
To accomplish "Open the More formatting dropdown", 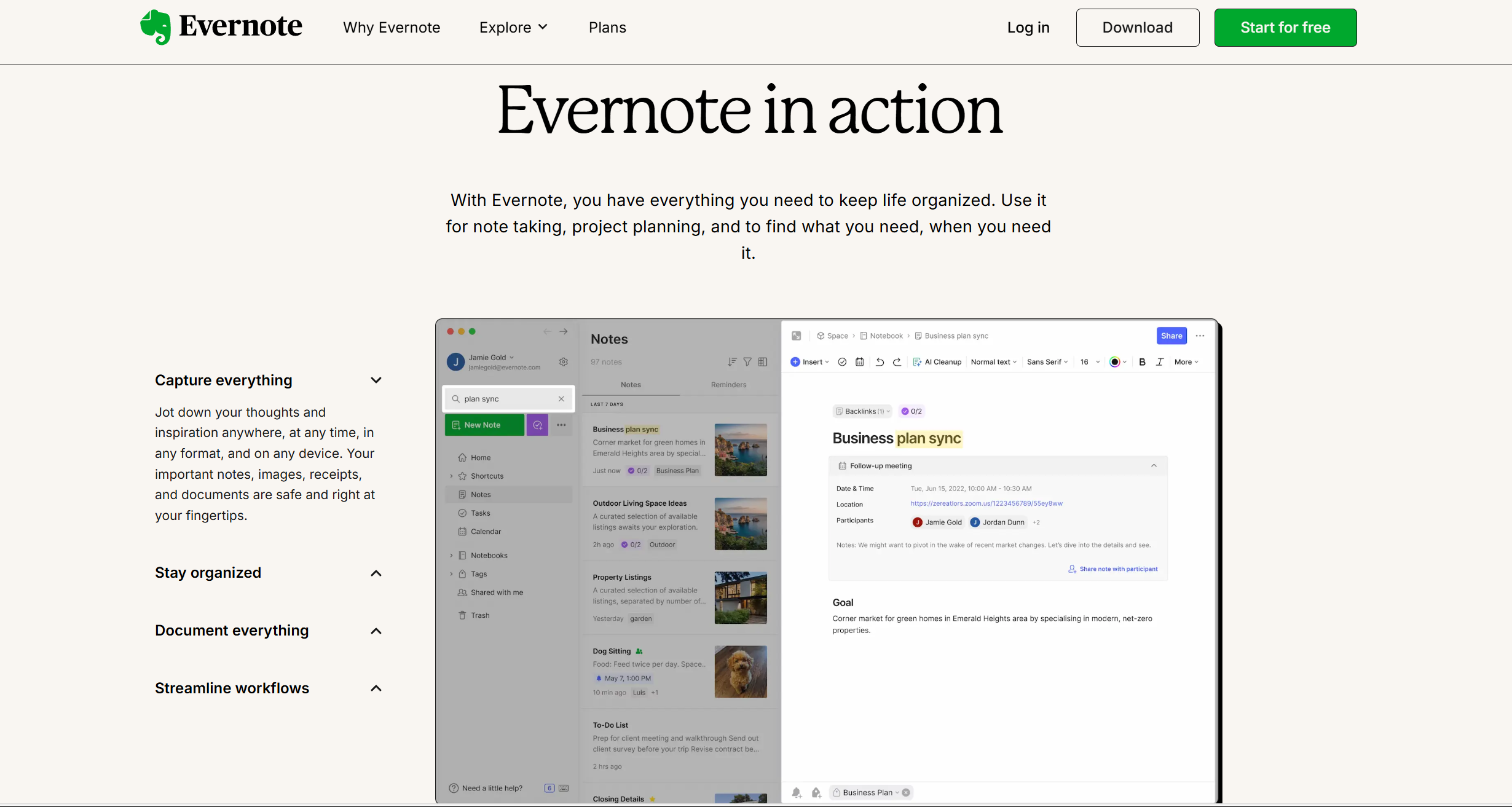I will pyautogui.click(x=1186, y=362).
